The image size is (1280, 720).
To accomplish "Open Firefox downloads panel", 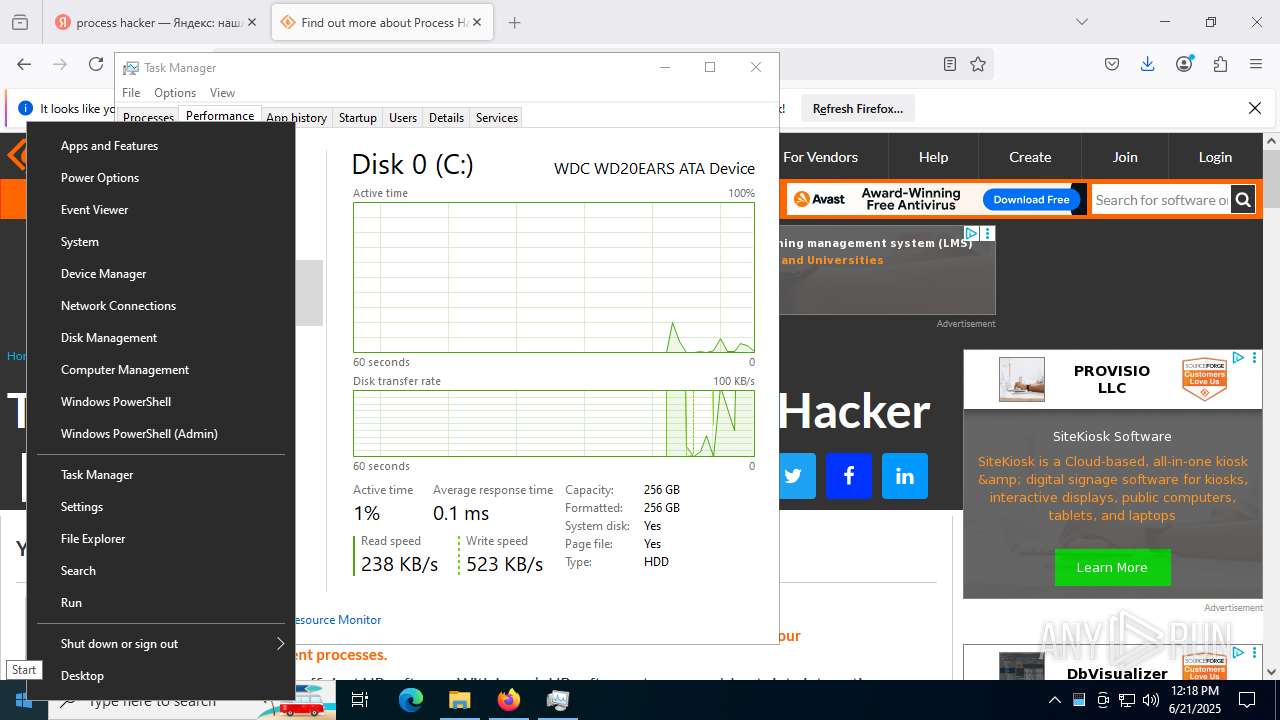I will click(x=1148, y=64).
